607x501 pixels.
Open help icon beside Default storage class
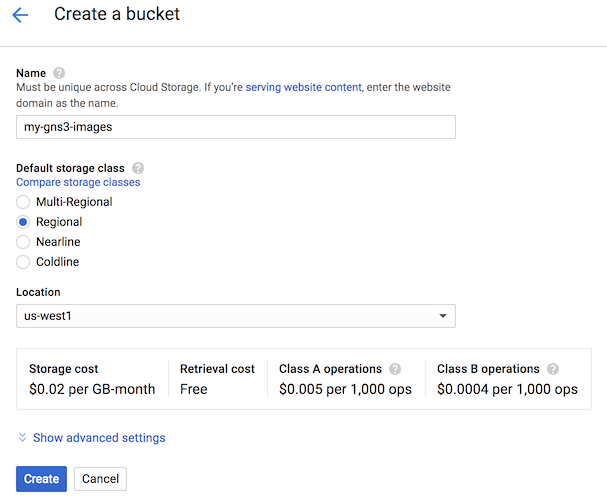(138, 168)
